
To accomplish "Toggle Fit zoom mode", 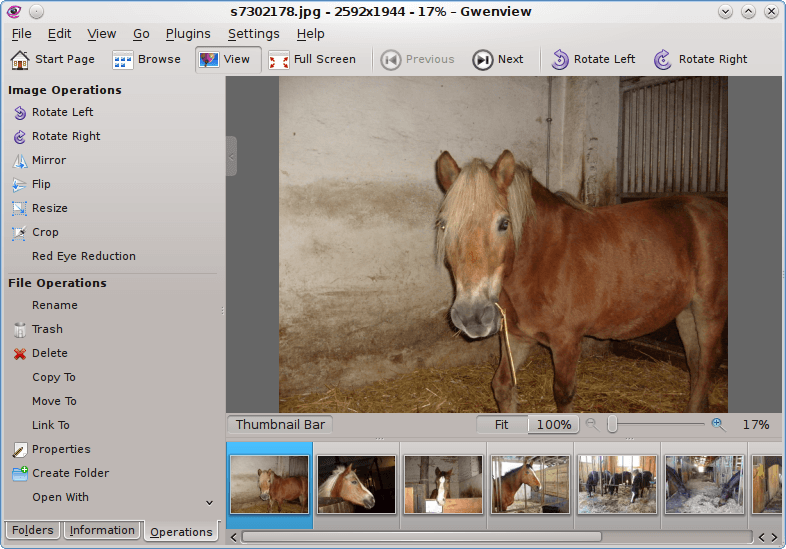I will click(501, 425).
